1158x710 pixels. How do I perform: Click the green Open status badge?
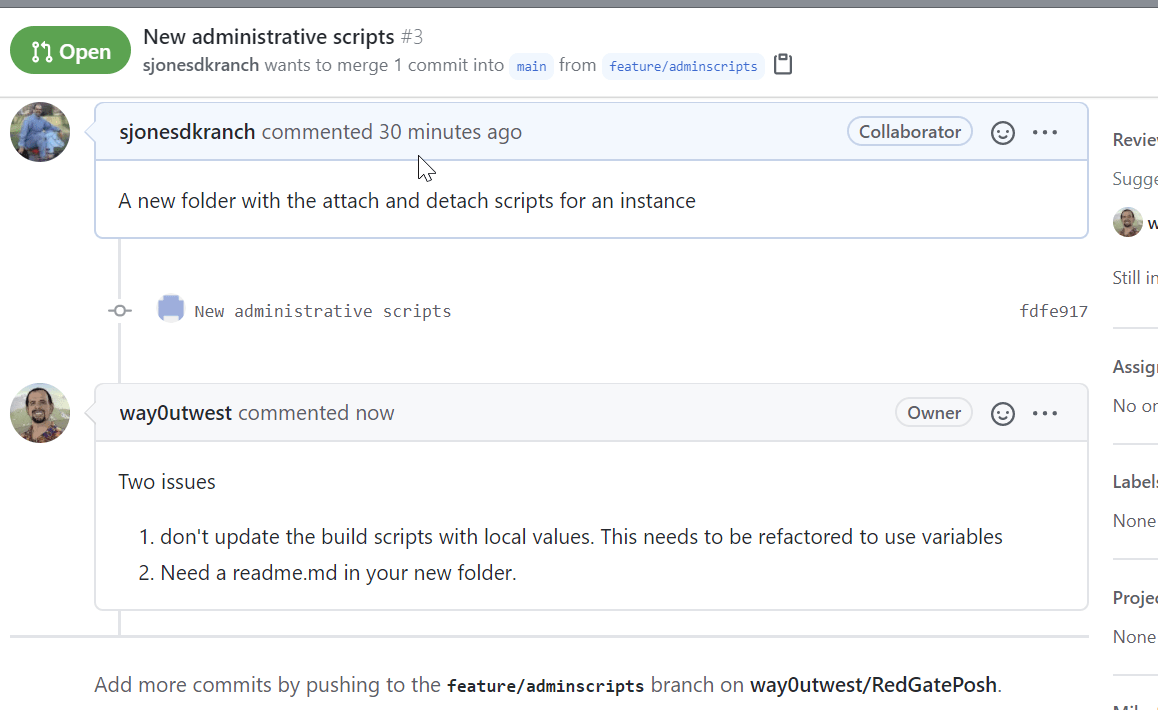point(71,51)
